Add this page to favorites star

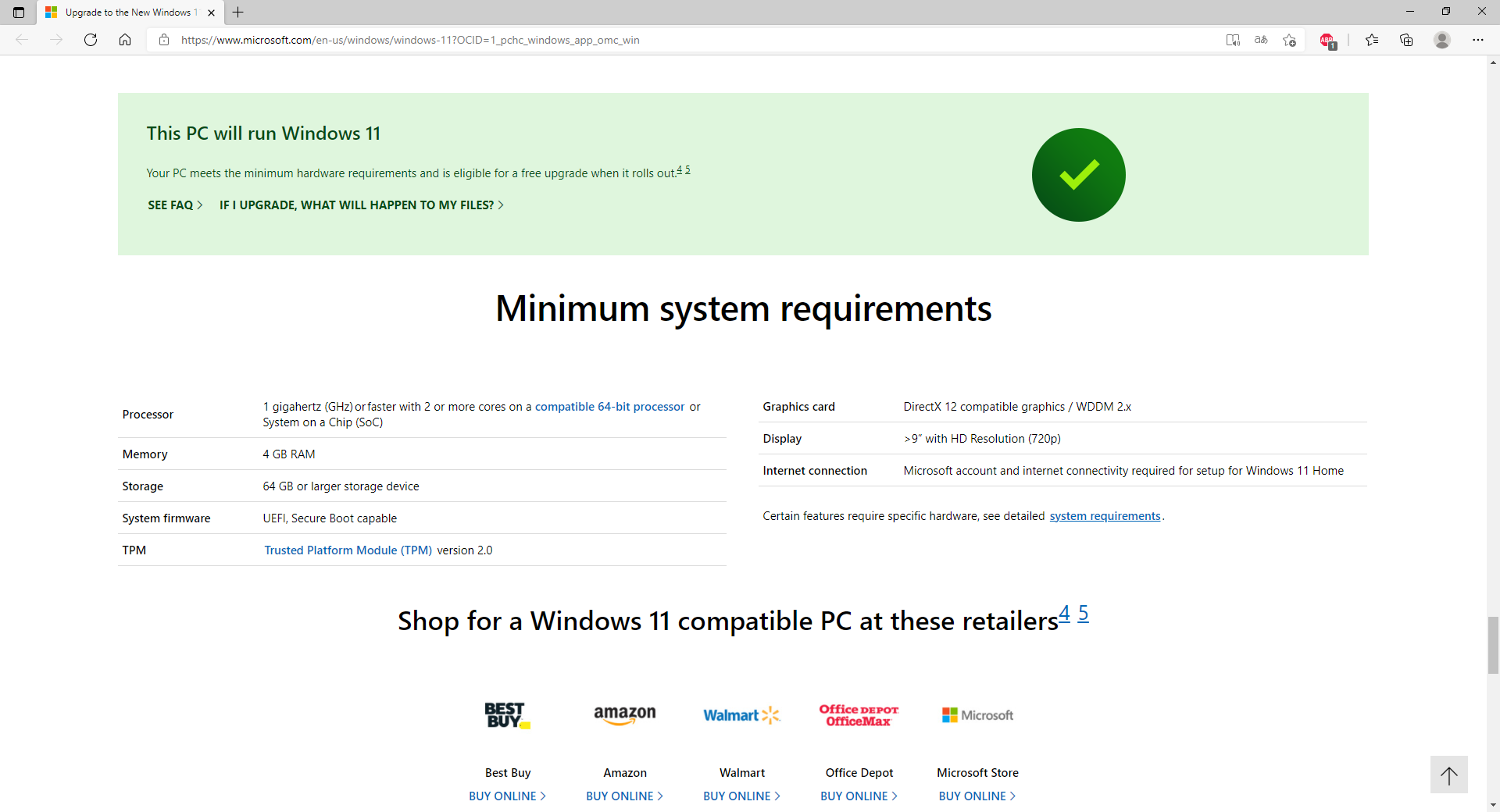click(1289, 40)
